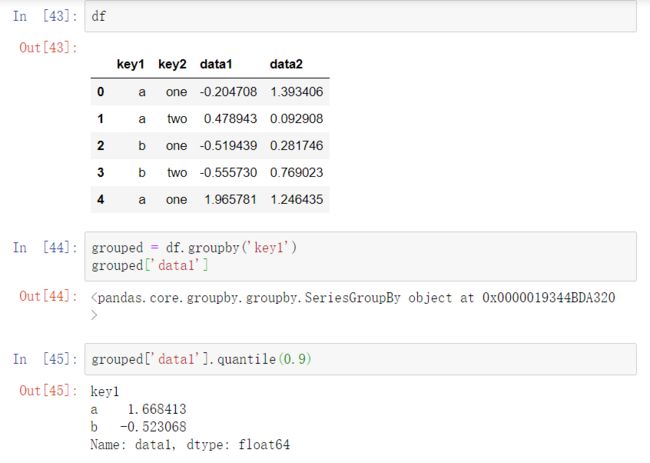Click the 'Name: data1, dtype: float64' line
Image resolution: width=650 pixels, height=463 pixels.
click(190, 444)
